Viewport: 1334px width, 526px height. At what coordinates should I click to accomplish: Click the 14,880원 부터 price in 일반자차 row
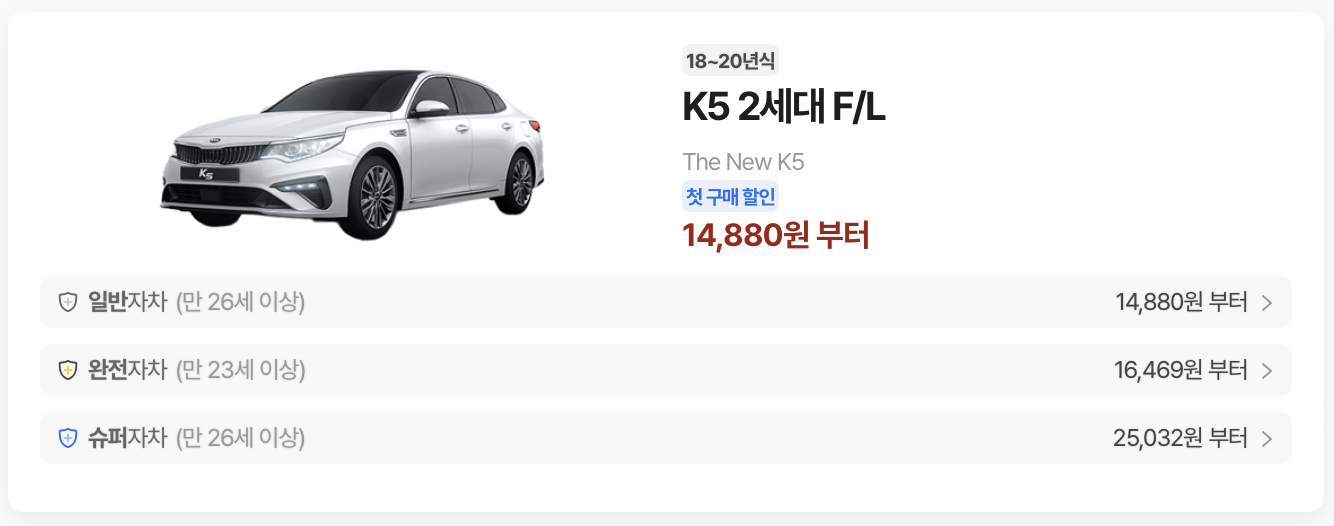tap(1182, 302)
